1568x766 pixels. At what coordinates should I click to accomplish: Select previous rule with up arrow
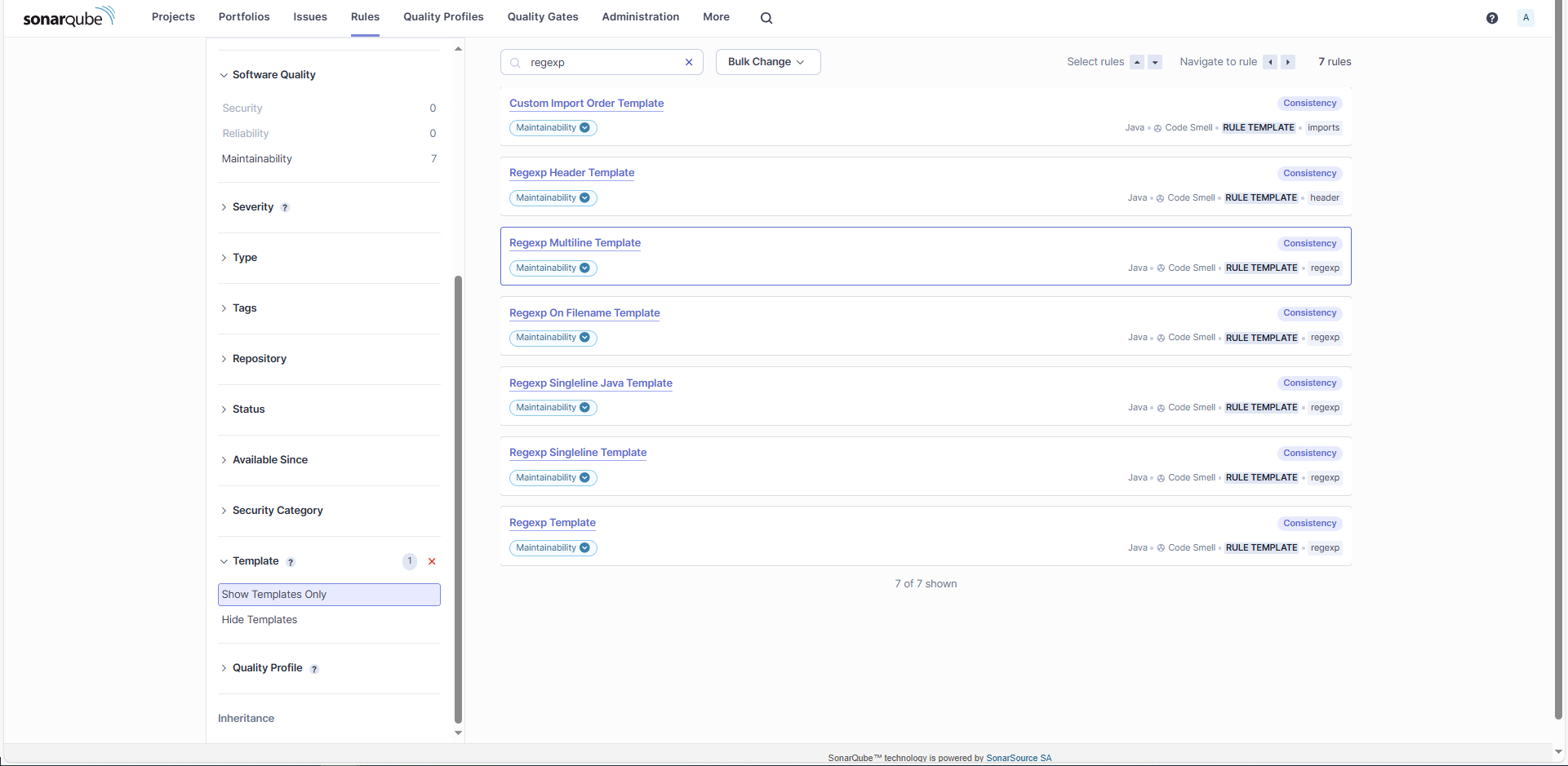(x=1137, y=62)
